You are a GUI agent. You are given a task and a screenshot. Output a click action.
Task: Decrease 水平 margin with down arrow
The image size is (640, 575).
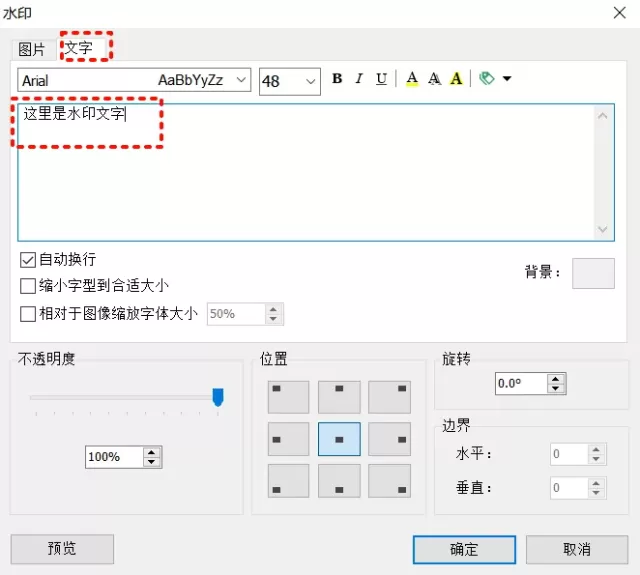[x=596, y=459]
